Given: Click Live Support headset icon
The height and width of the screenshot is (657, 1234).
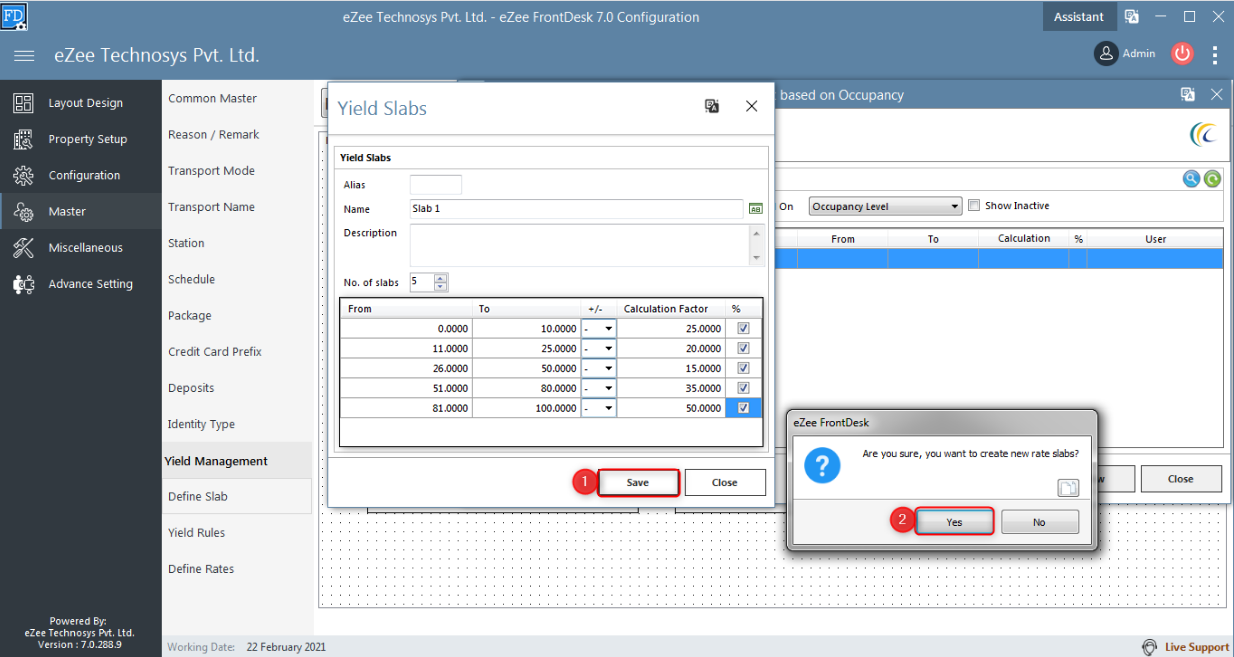Looking at the screenshot, I should (x=1150, y=647).
